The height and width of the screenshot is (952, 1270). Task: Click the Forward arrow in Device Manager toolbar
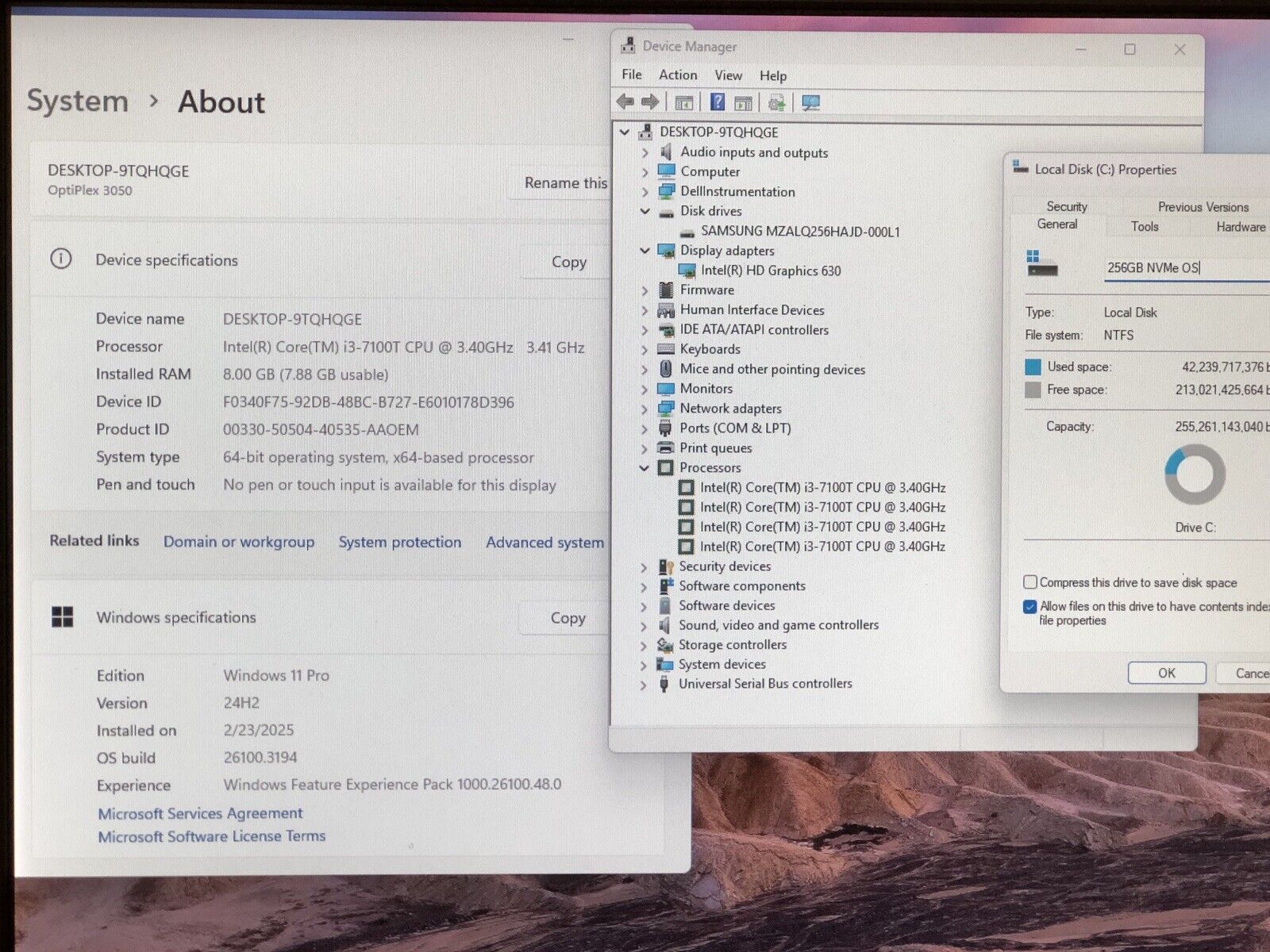[x=650, y=102]
